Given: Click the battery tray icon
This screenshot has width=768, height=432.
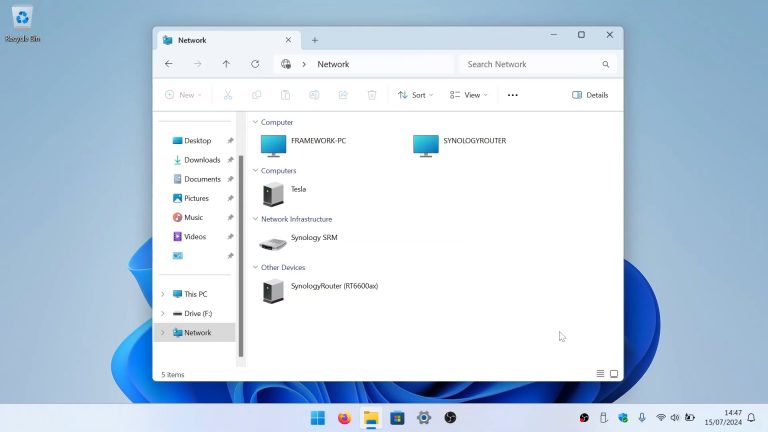Looking at the screenshot, I should (690, 418).
